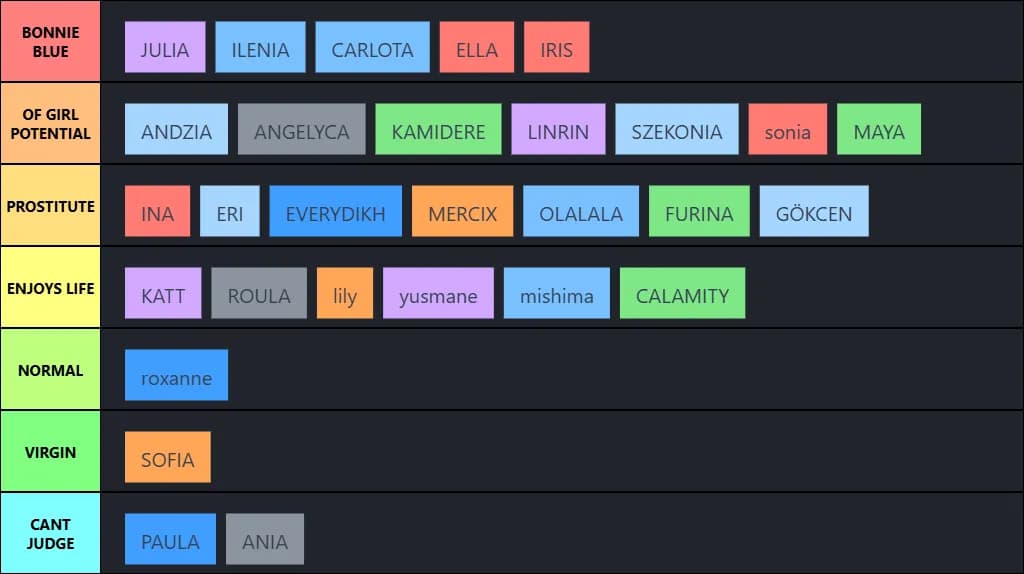Click the lowercase sonia tile
The image size is (1024, 574).
coord(788,129)
